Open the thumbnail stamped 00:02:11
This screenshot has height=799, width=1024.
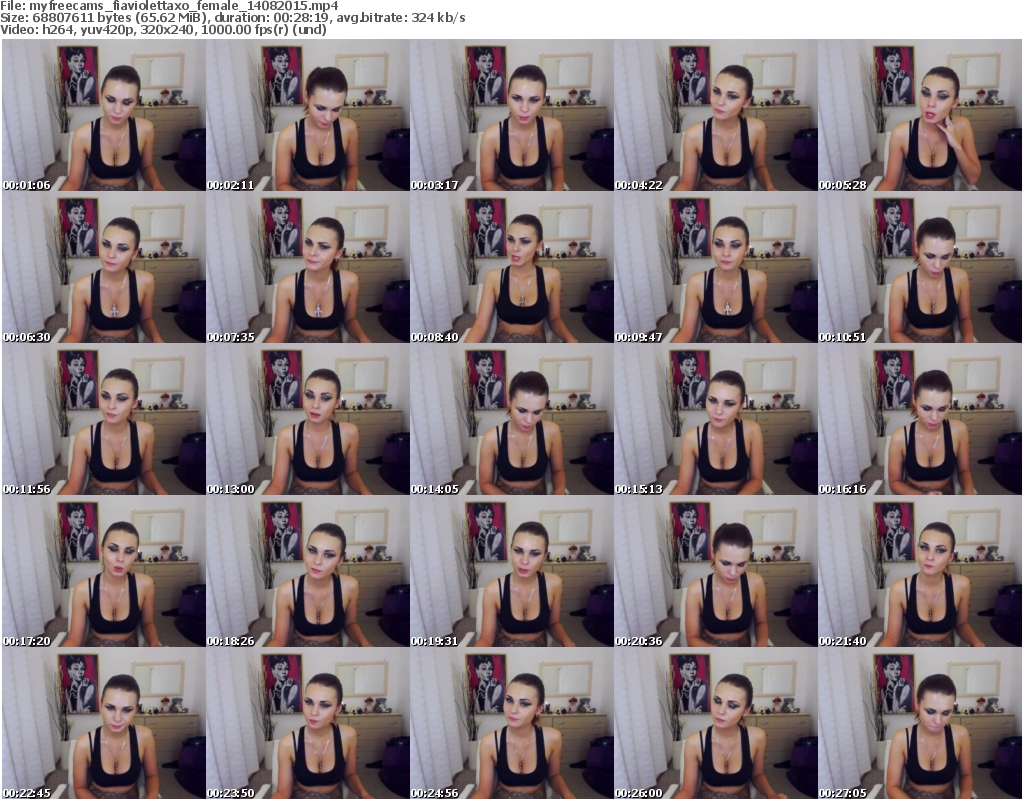(308, 115)
